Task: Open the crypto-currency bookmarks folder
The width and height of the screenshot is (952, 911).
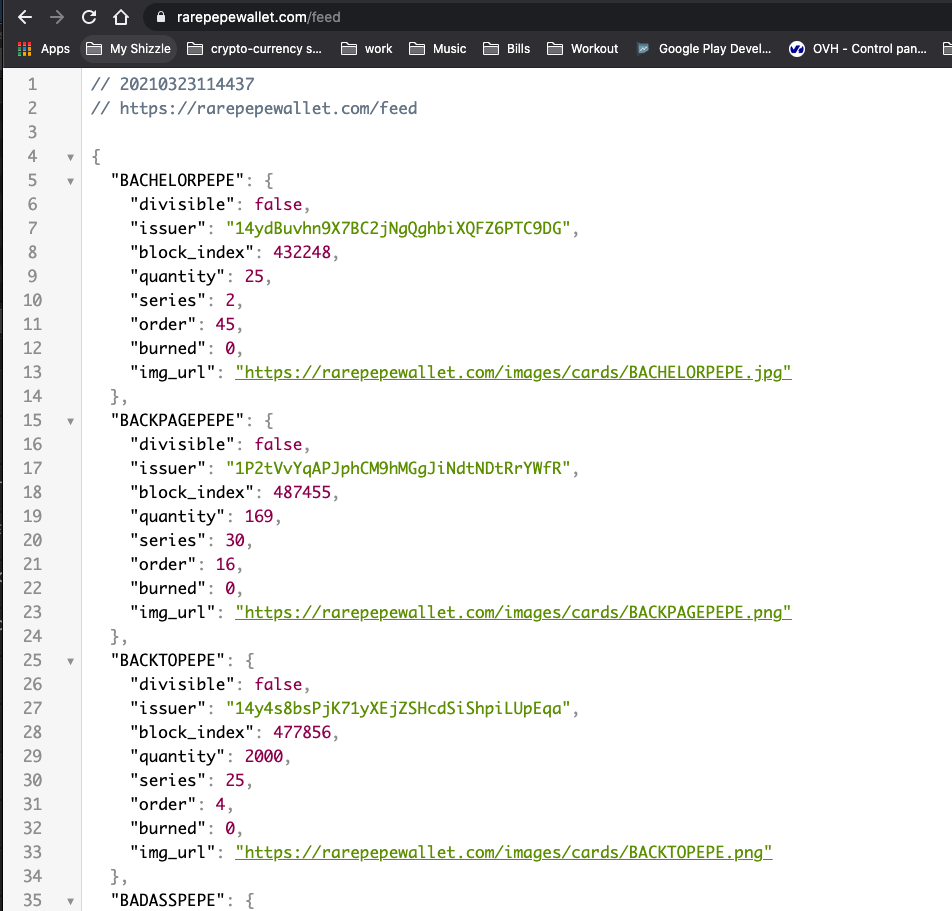Action: coord(254,49)
